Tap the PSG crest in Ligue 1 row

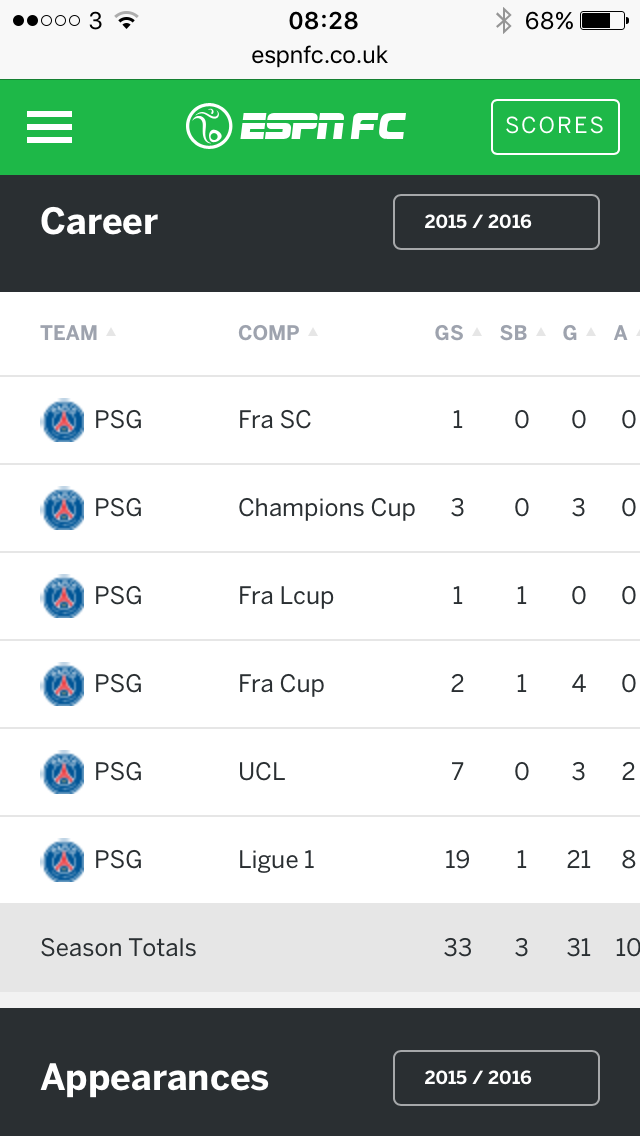click(63, 861)
